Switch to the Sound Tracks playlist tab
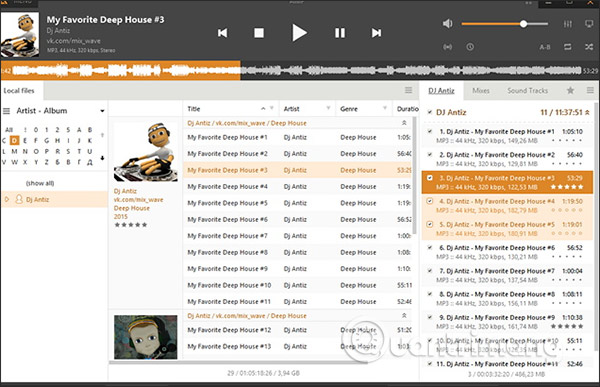Image resolution: width=600 pixels, height=387 pixels. tap(528, 91)
